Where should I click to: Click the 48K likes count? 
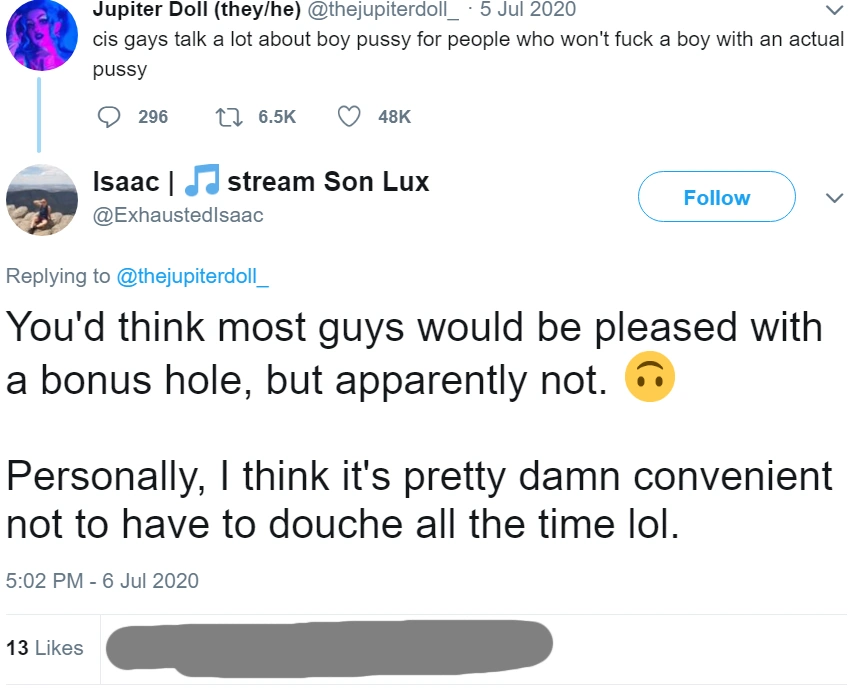pyautogui.click(x=395, y=117)
